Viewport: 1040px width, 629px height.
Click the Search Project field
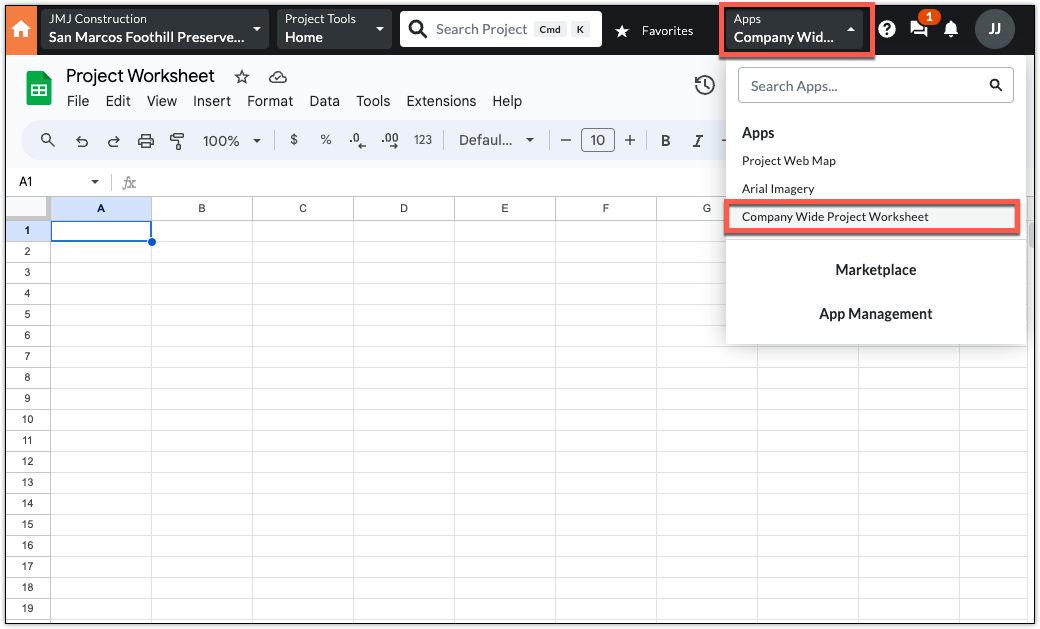click(x=501, y=29)
